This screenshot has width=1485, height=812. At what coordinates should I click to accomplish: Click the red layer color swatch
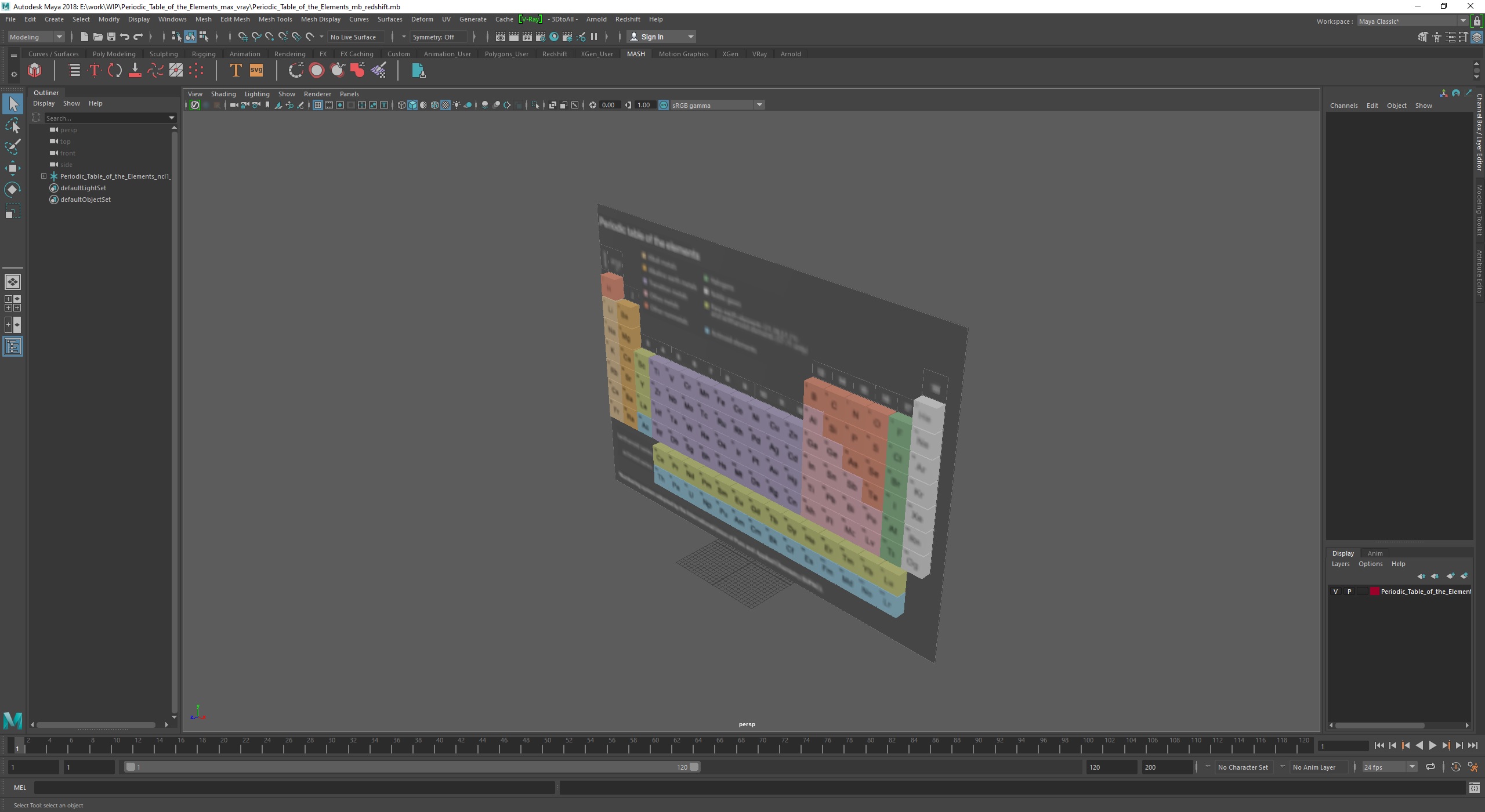coord(1374,592)
